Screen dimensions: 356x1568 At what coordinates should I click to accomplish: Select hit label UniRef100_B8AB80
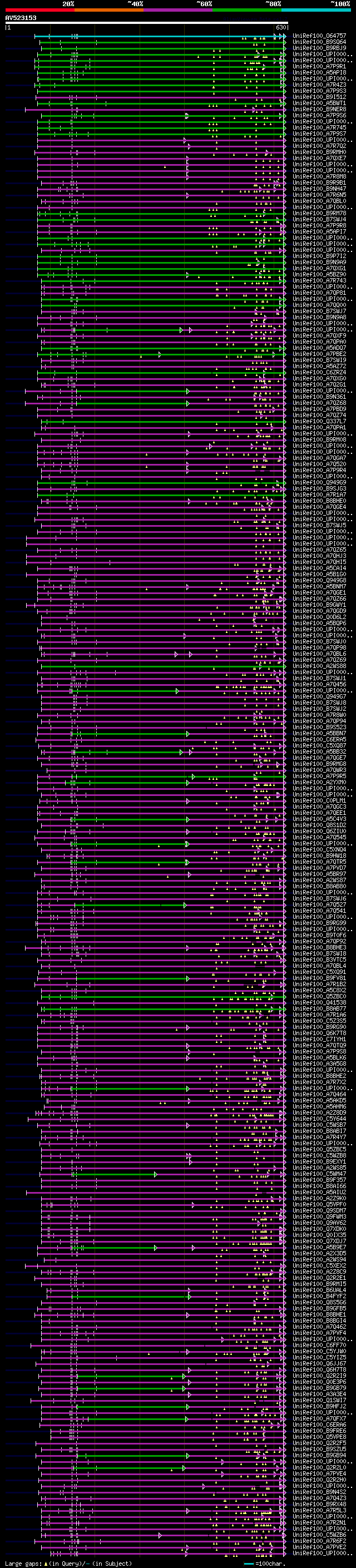click(x=319, y=886)
